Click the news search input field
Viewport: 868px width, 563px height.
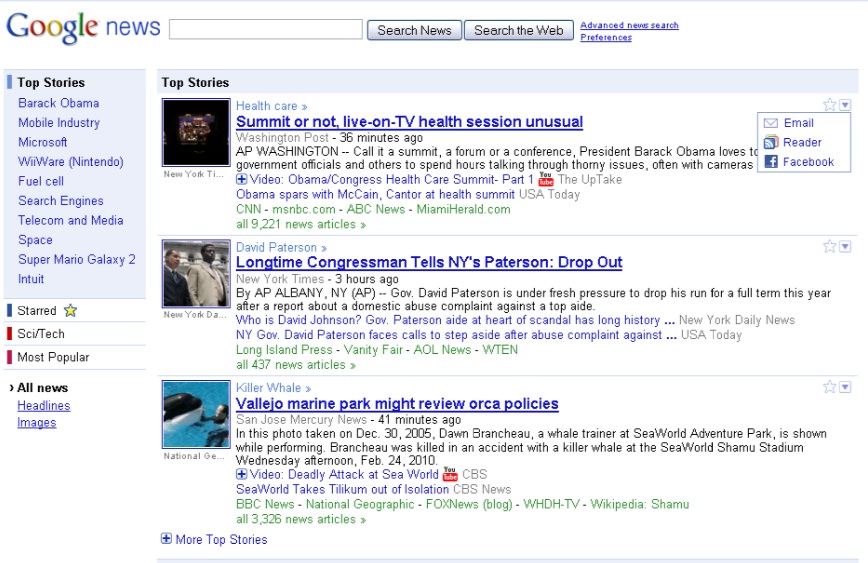(x=266, y=29)
